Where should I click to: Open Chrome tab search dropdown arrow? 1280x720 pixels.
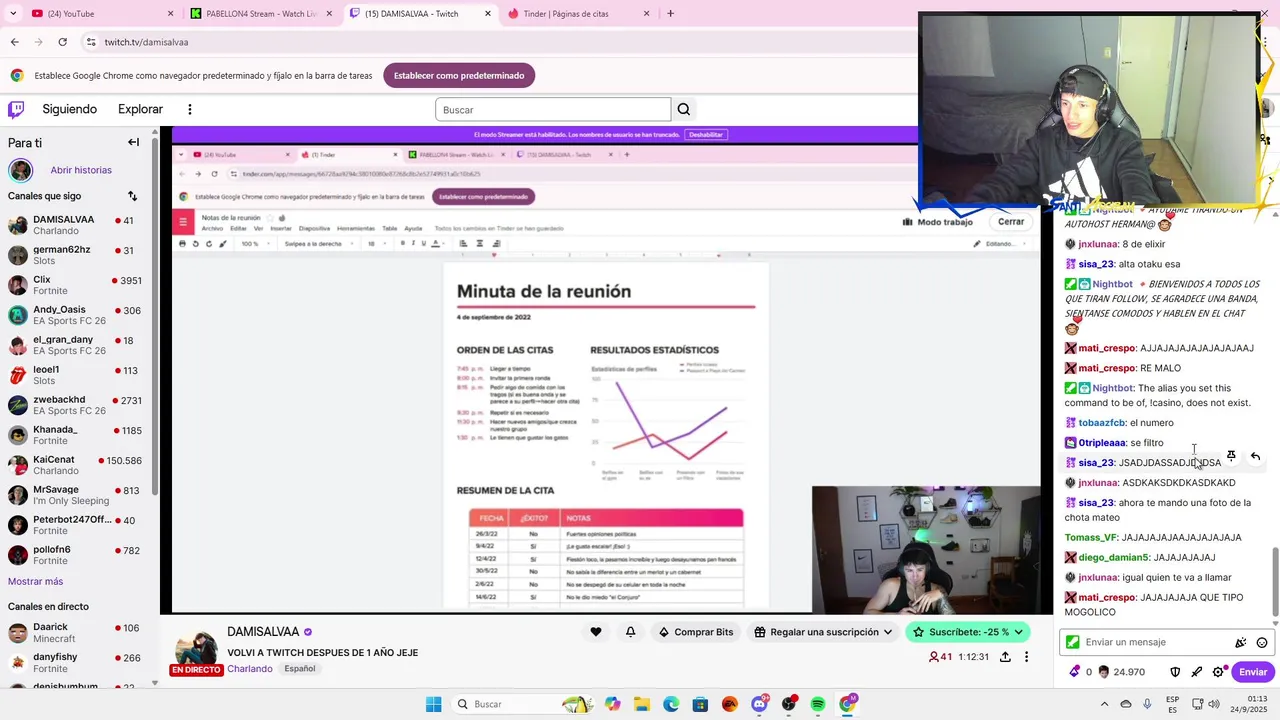pos(12,13)
